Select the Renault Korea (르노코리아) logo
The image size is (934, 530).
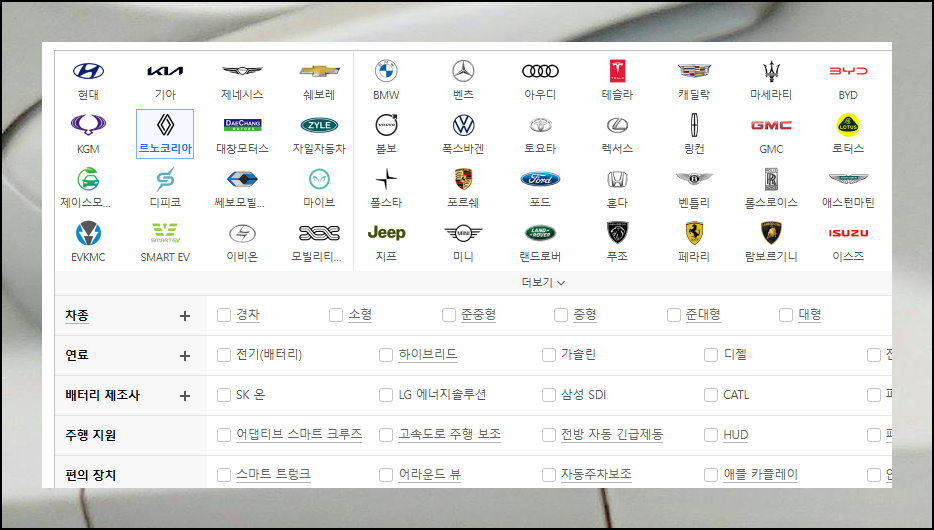tap(165, 125)
